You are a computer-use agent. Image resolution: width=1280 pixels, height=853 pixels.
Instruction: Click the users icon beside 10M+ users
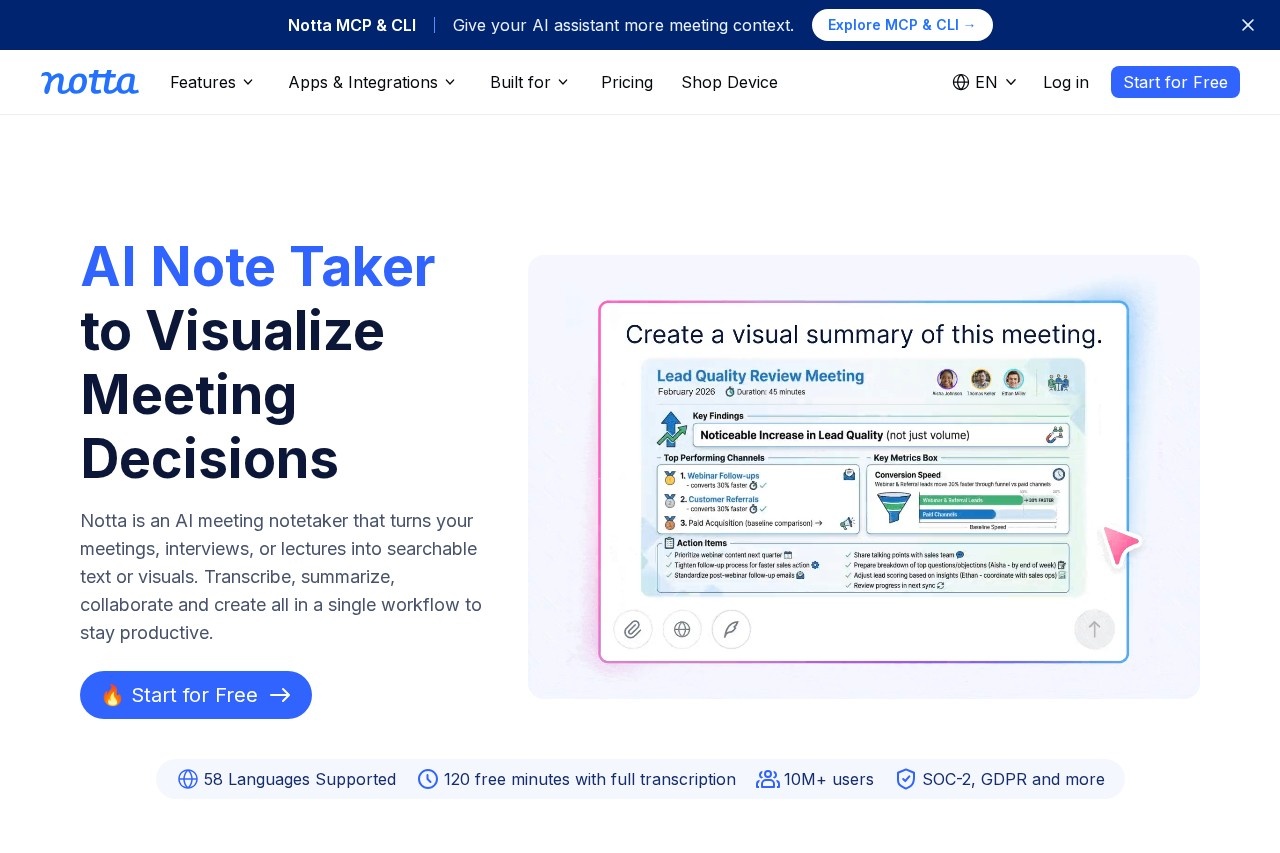pos(768,779)
